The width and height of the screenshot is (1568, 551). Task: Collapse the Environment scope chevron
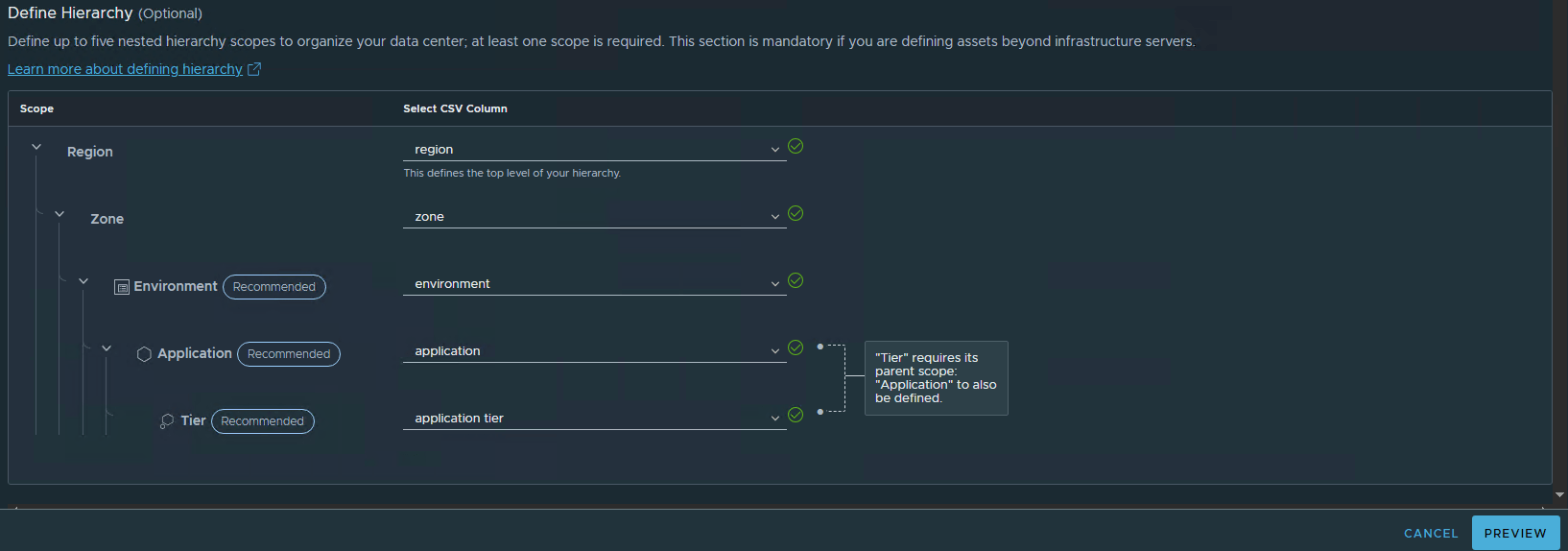tap(83, 281)
